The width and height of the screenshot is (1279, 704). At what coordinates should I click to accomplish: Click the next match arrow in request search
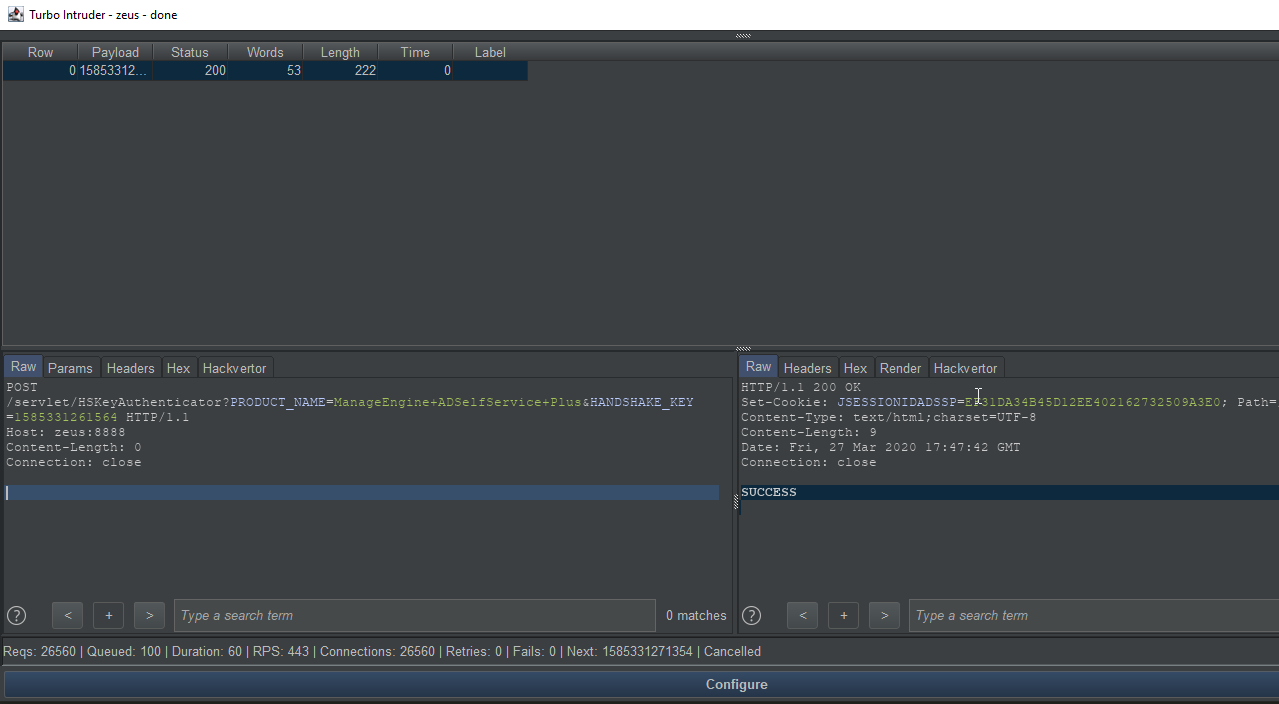[x=149, y=615]
